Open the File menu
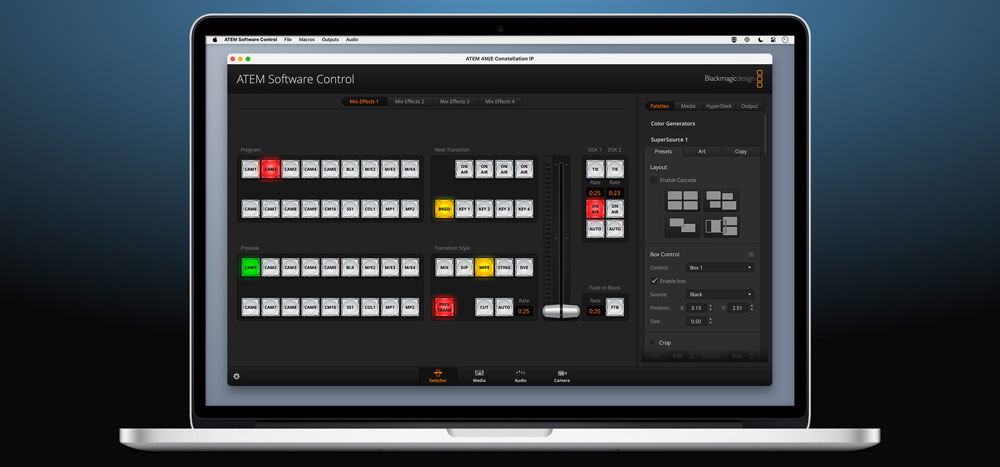Screen dimensions: 1000x467 click(288, 40)
